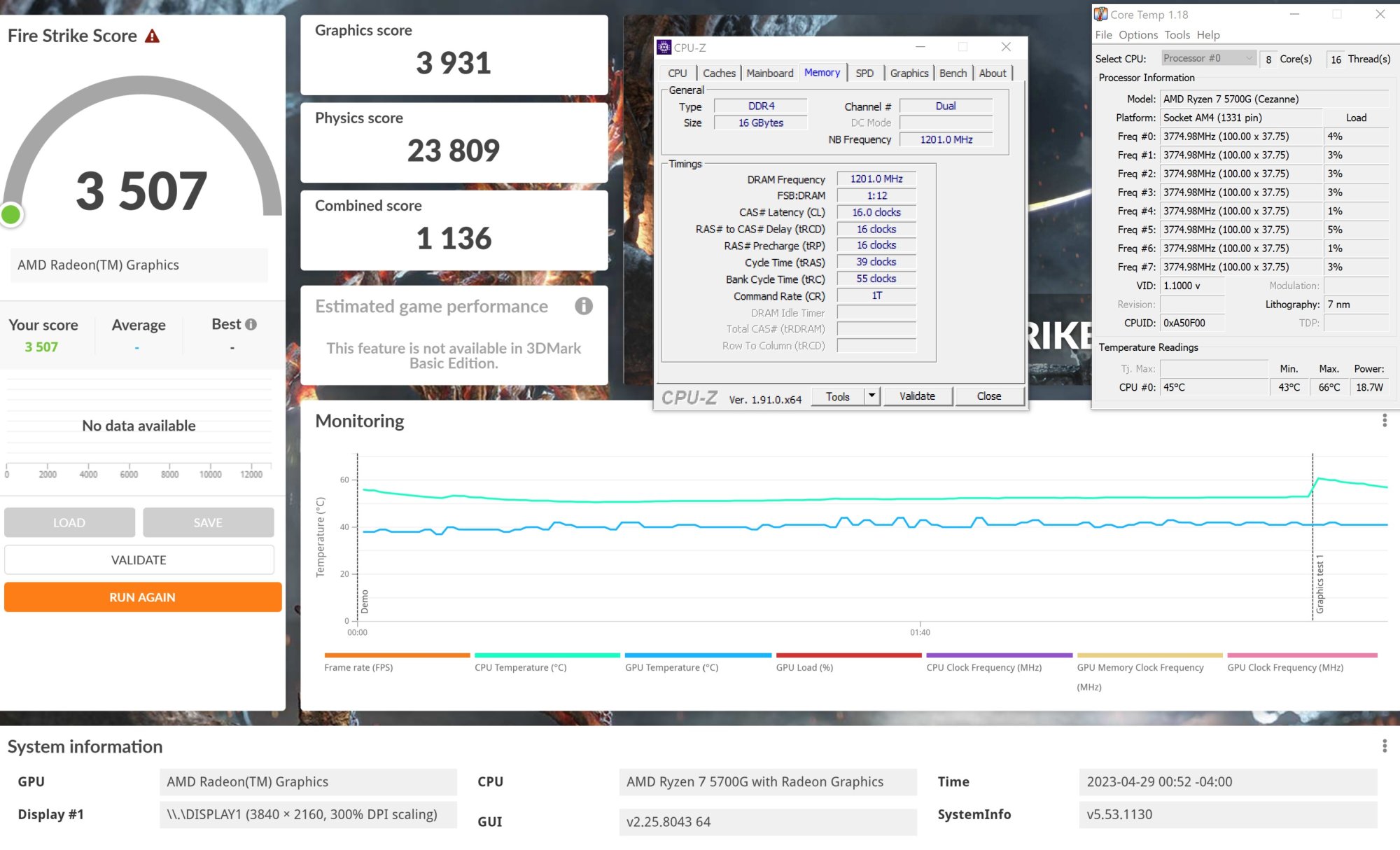Open the info tooltip beside Estimated game performance

point(583,306)
